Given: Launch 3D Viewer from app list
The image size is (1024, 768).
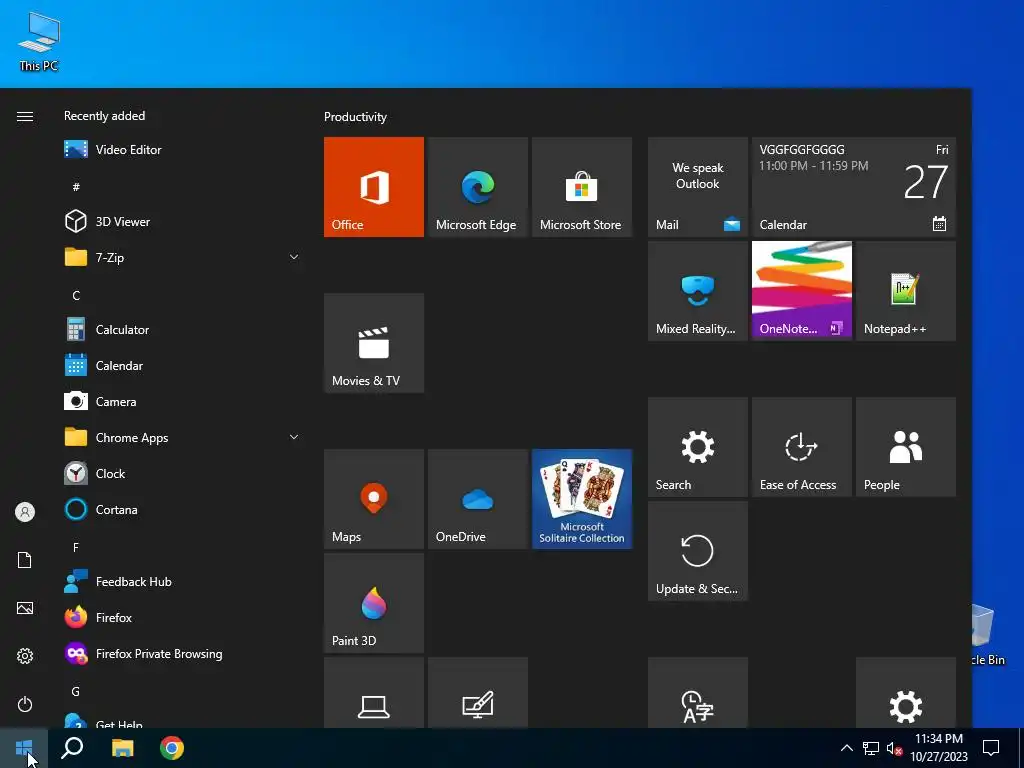Looking at the screenshot, I should pos(182,221).
